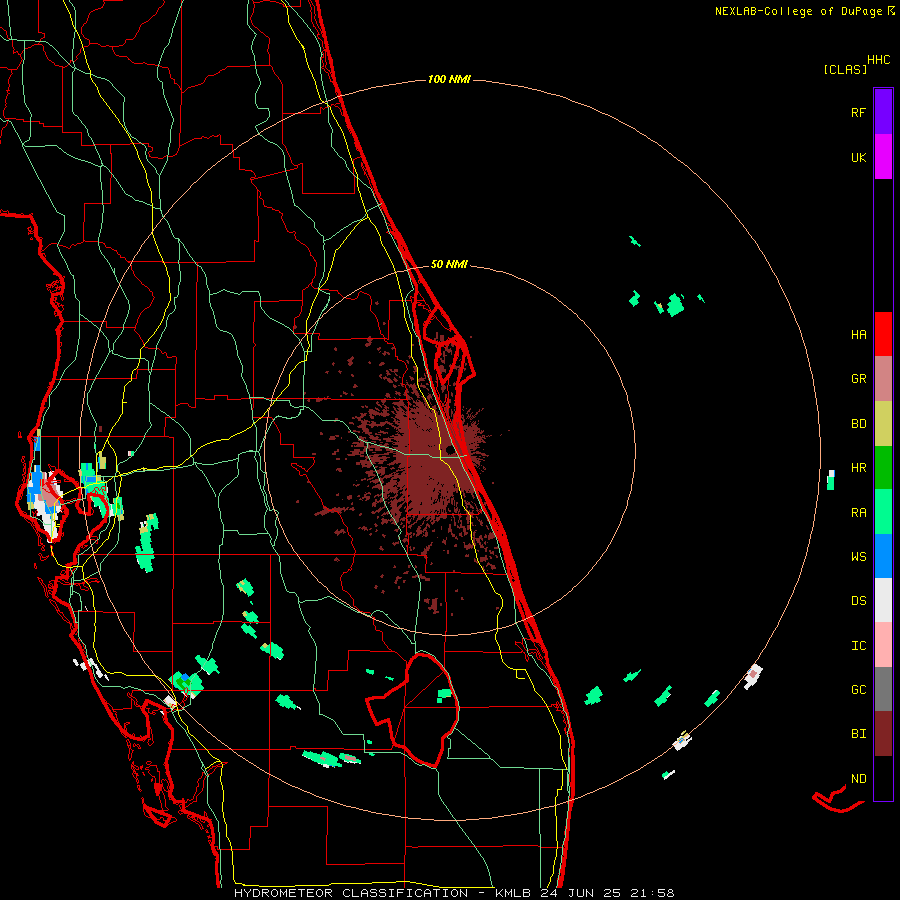
Task: Click the 21:58 timestamp text
Action: pos(651,893)
